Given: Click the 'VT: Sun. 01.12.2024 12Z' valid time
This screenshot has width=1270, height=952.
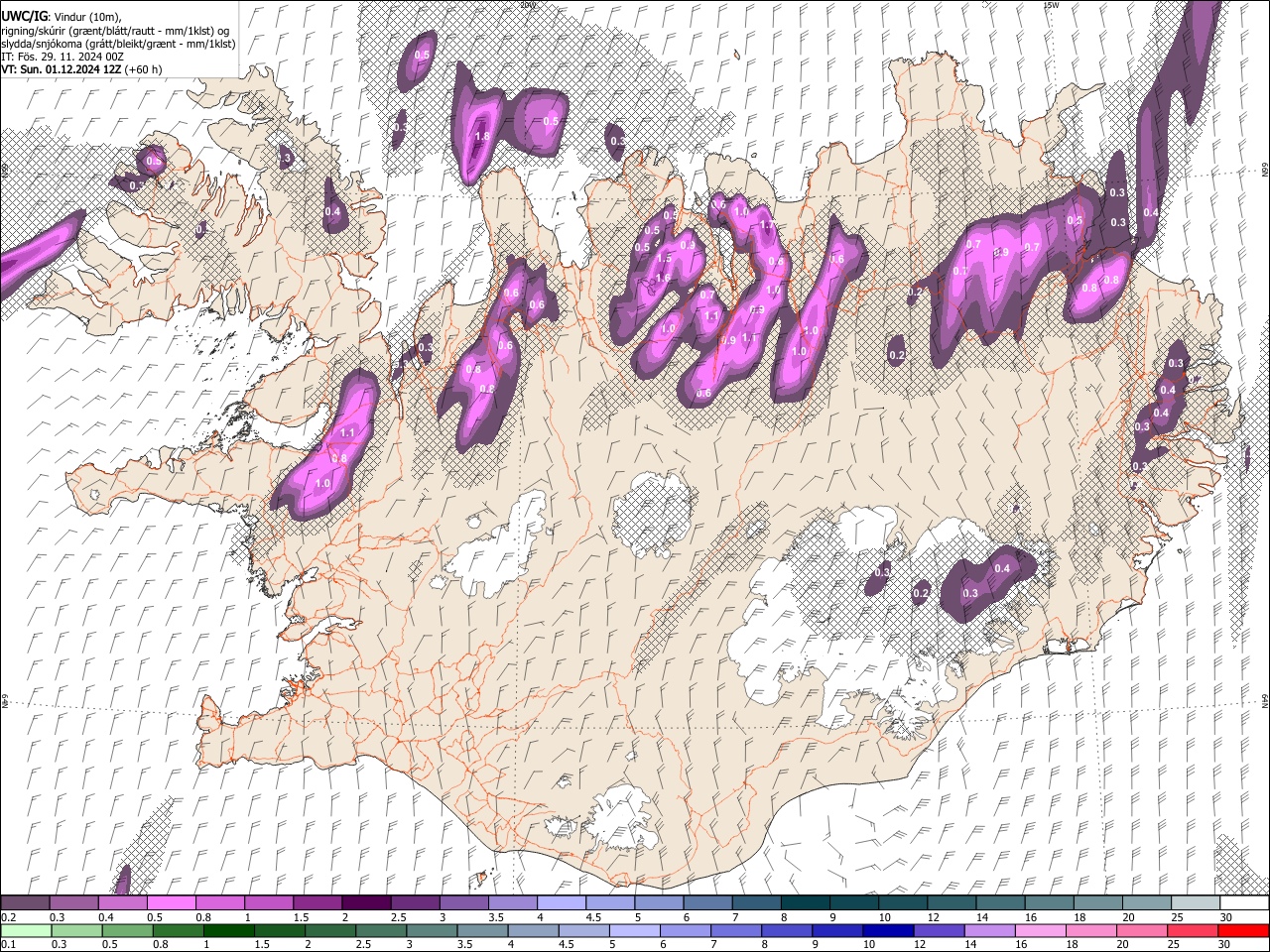Looking at the screenshot, I should click(x=62, y=70).
